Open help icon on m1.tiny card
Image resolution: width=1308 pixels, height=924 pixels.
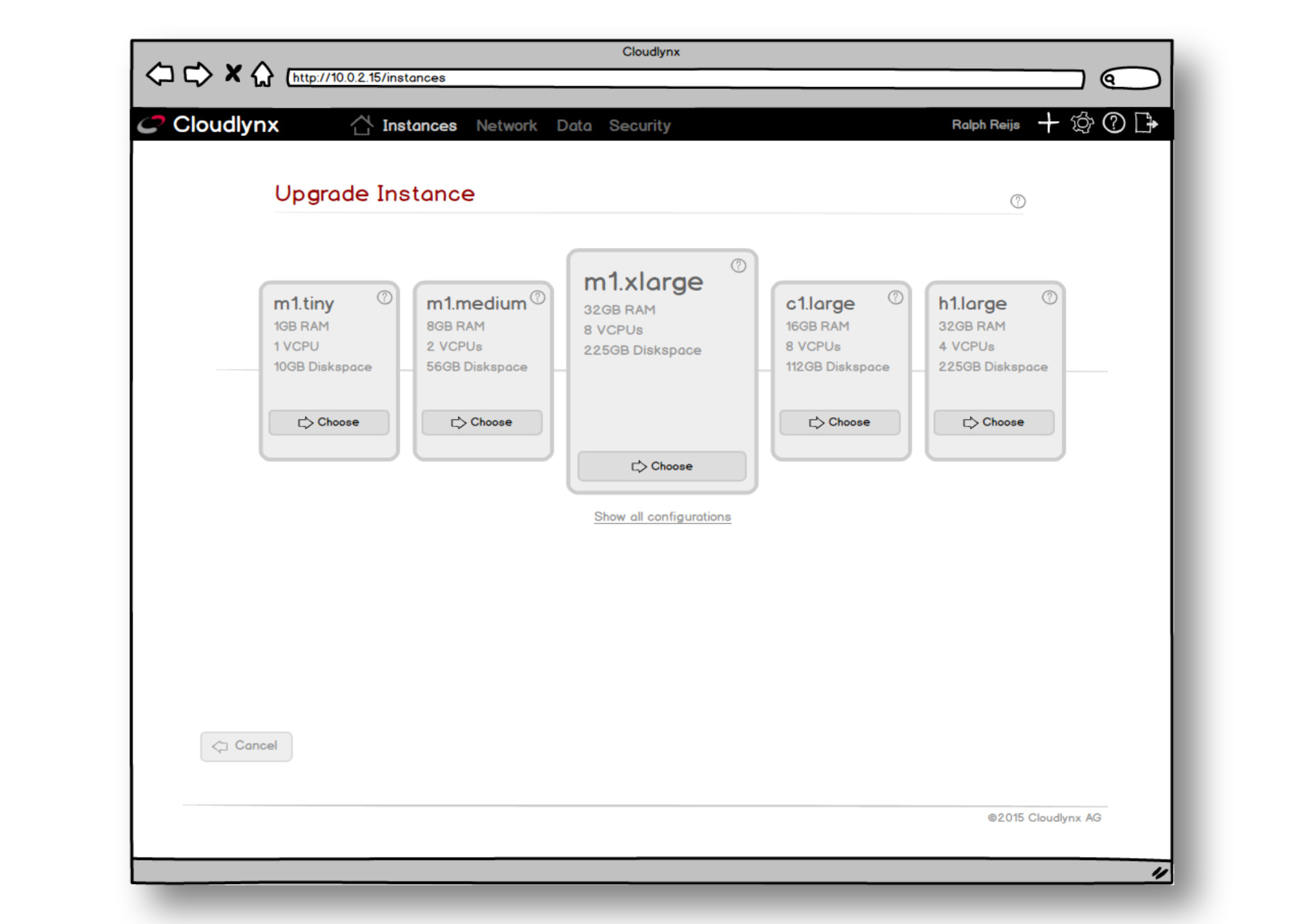[385, 298]
